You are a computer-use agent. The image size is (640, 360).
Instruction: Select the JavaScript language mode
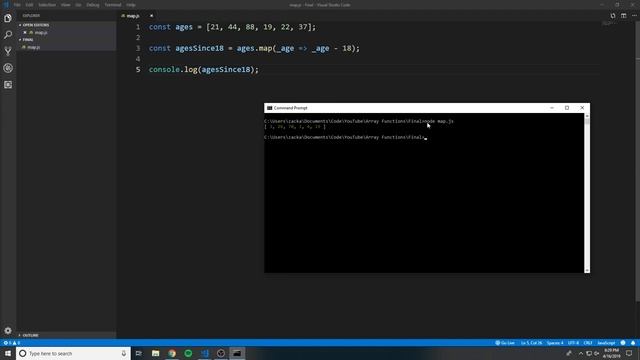[606, 343]
